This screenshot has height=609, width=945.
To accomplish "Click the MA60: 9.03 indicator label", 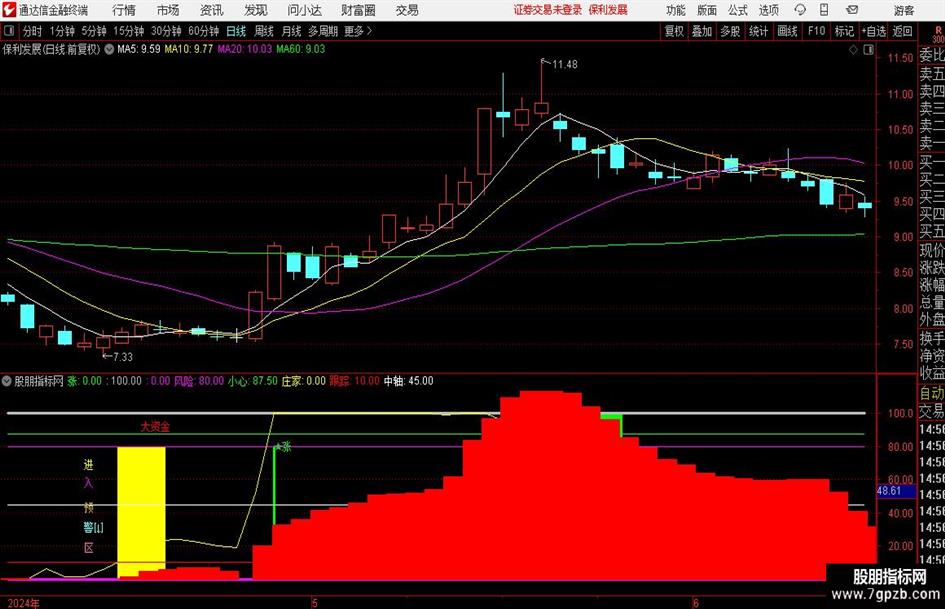I will click(301, 49).
